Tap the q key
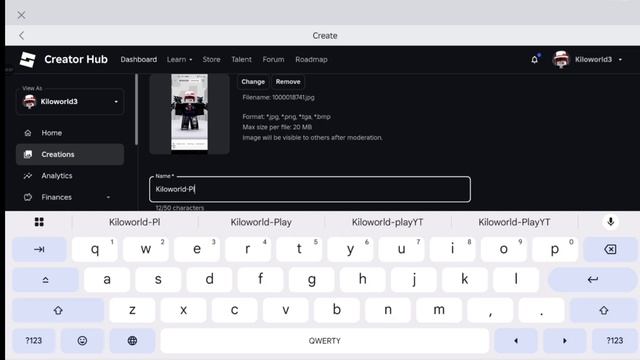 (95, 249)
